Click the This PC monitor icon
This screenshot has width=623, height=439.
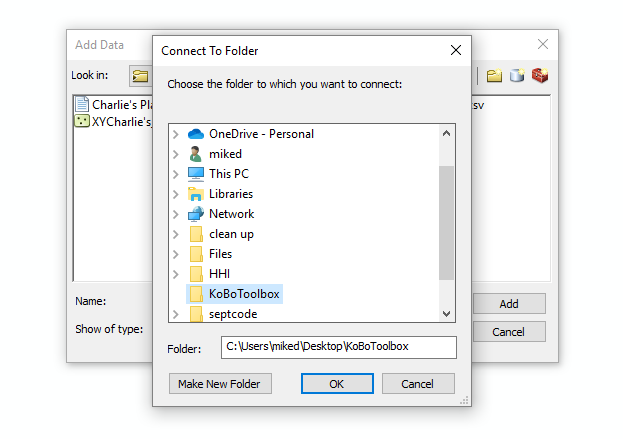pyautogui.click(x=196, y=174)
